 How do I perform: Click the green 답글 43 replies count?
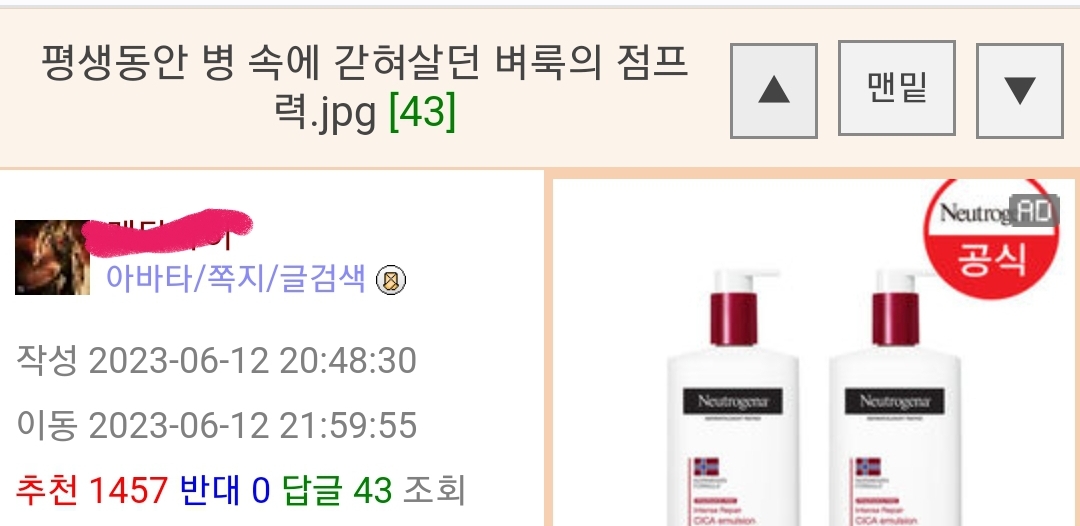pos(338,490)
